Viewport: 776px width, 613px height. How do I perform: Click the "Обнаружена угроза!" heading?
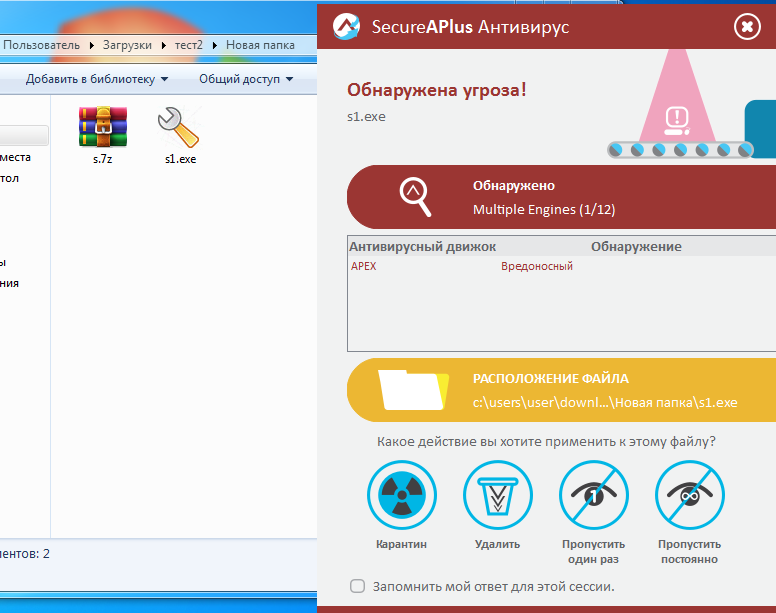(436, 90)
